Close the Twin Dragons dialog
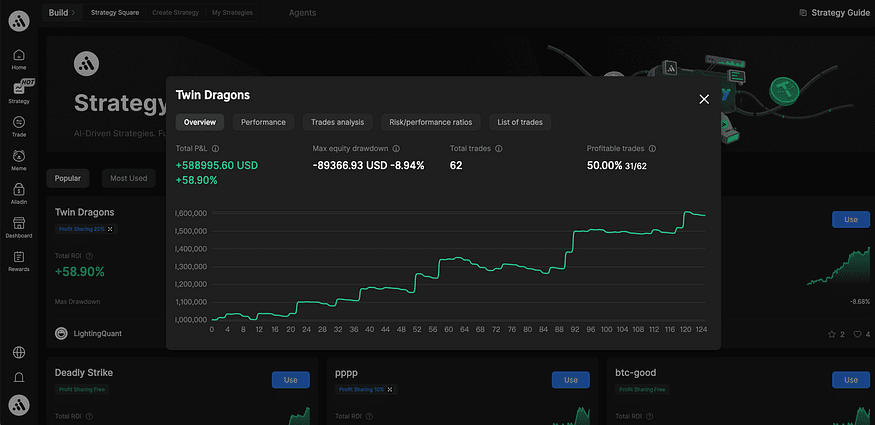 pyautogui.click(x=704, y=98)
